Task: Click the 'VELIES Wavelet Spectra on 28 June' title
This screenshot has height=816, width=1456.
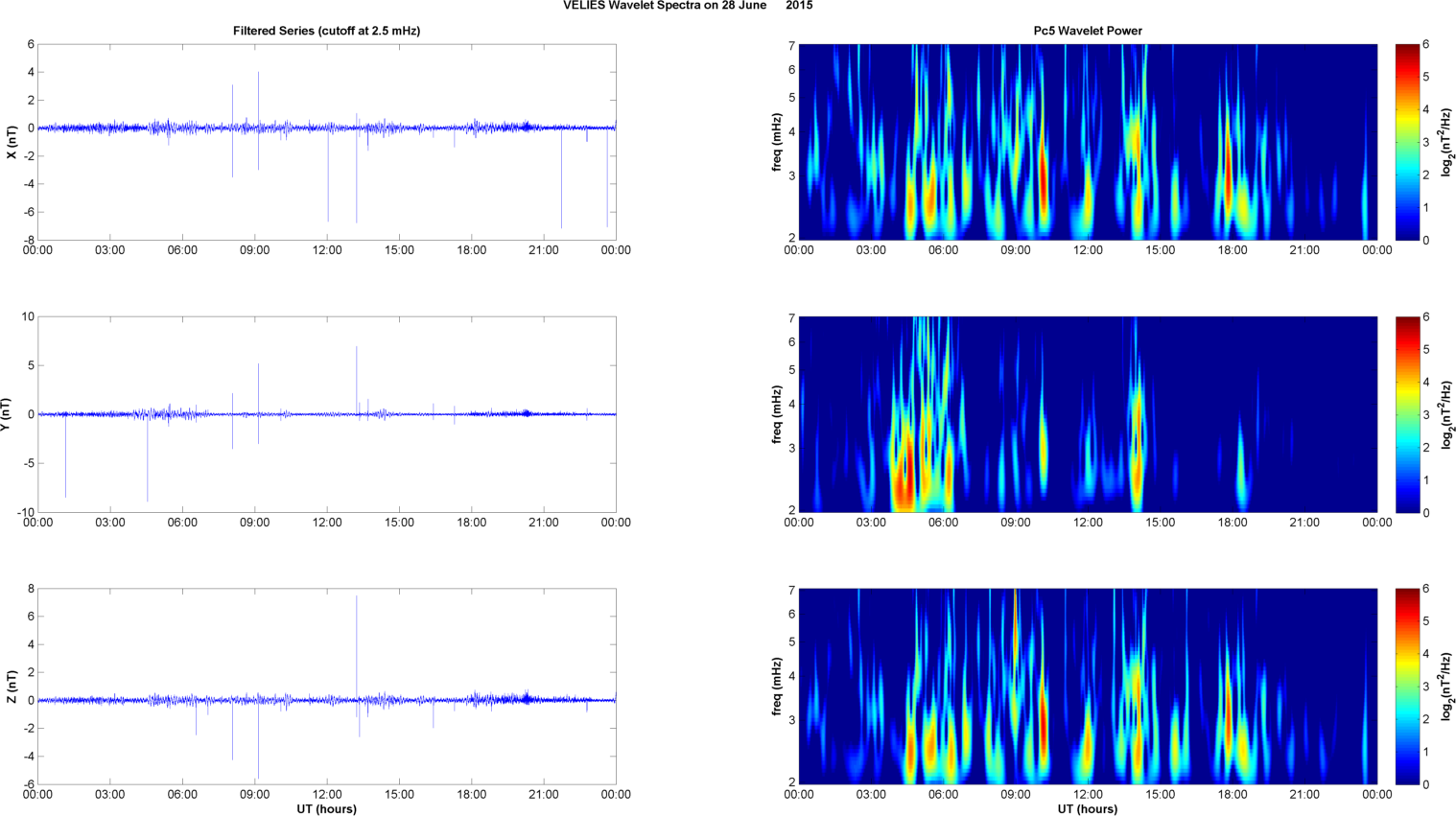Action: (x=664, y=6)
